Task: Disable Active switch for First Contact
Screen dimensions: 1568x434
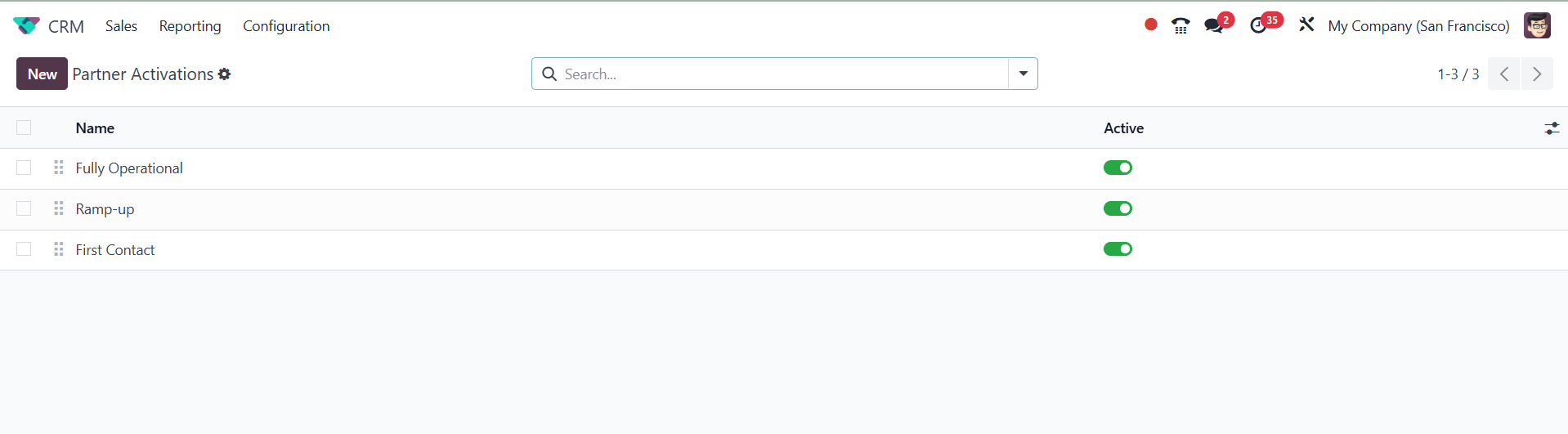Action: tap(1118, 249)
